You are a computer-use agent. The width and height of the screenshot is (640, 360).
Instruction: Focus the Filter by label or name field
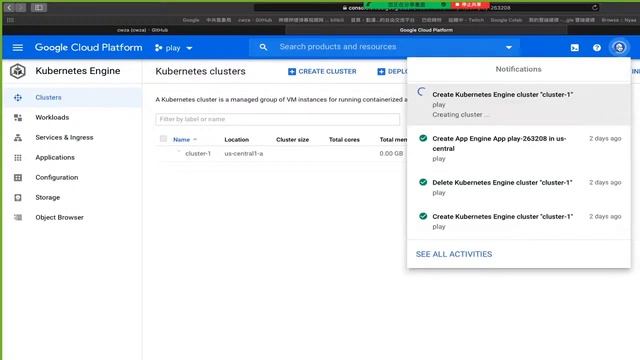(x=278, y=119)
